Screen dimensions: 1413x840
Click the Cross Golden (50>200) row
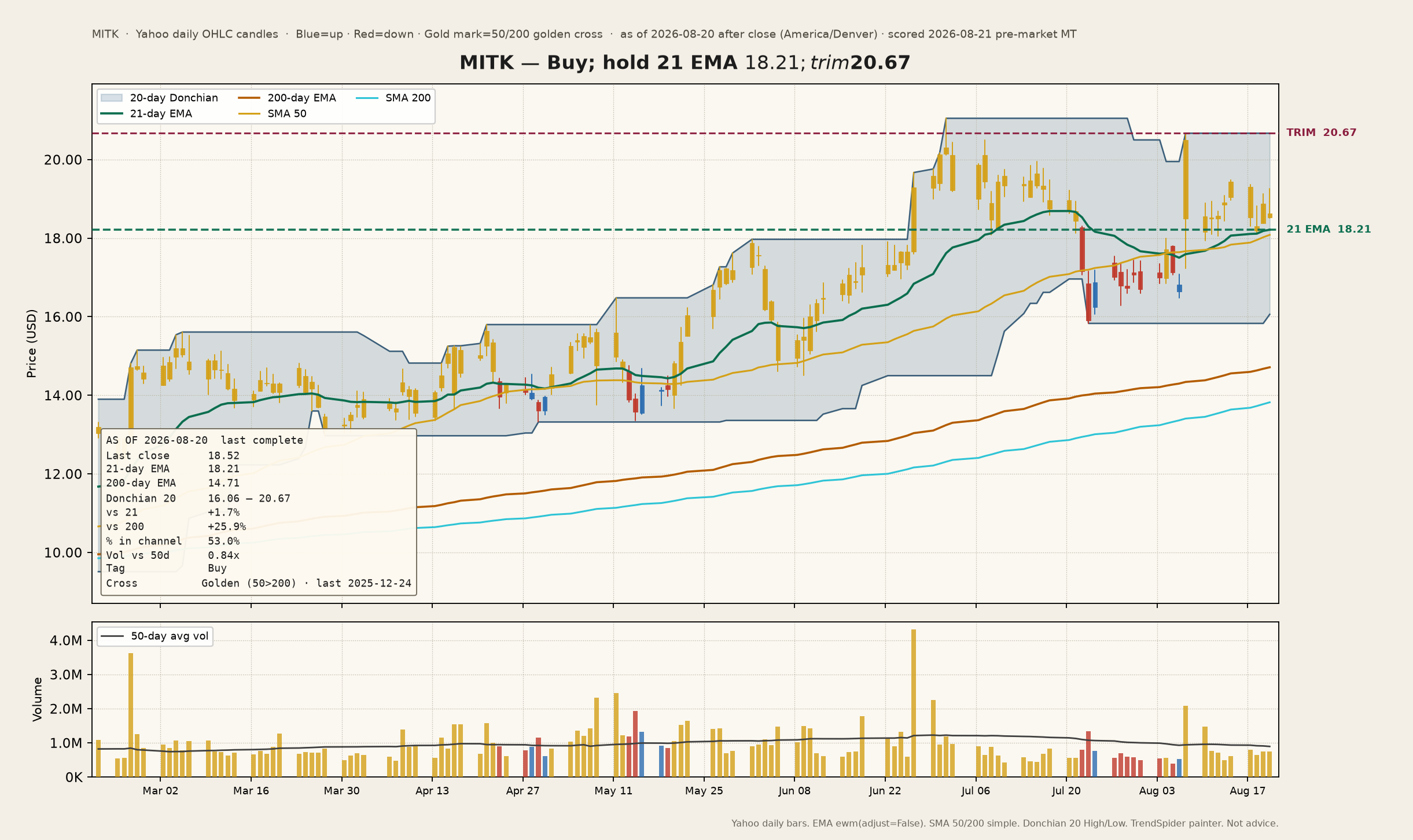point(259,583)
